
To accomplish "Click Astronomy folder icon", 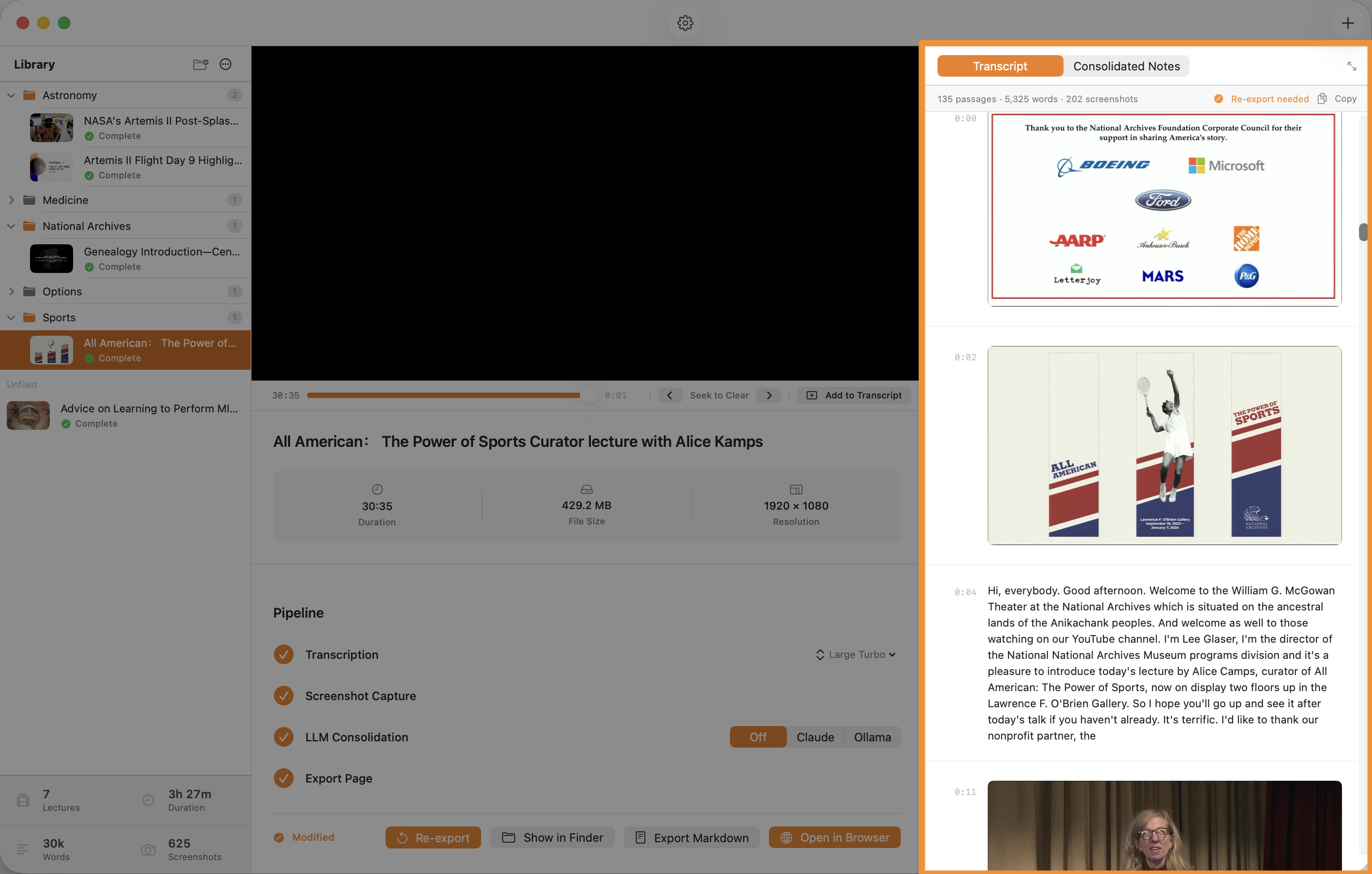I will (29, 95).
